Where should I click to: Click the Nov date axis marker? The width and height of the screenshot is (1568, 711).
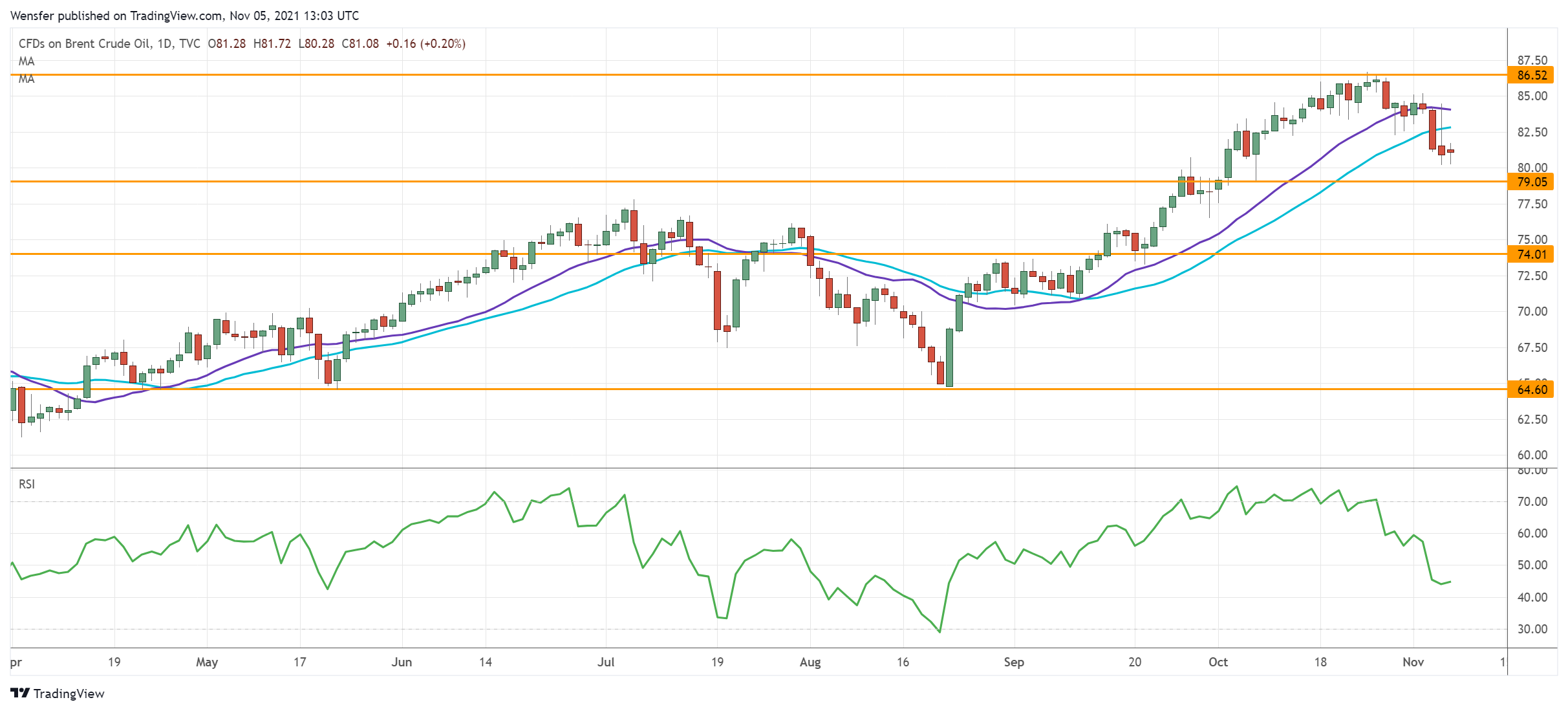(x=1413, y=662)
